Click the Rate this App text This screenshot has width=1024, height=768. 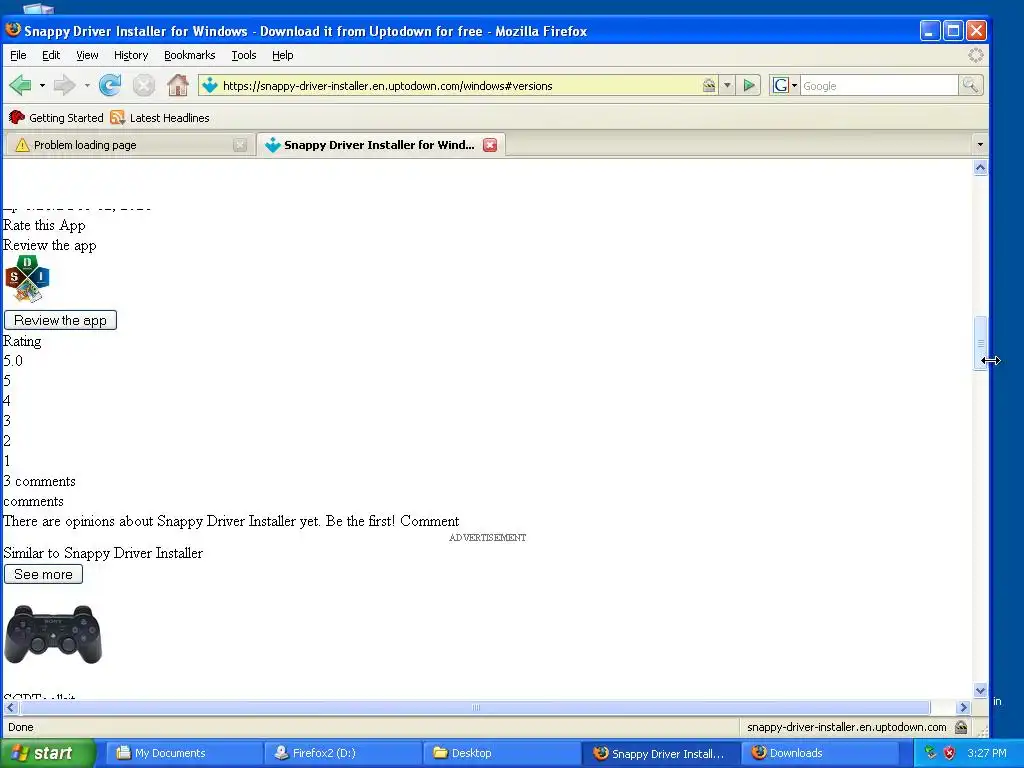[x=44, y=225]
